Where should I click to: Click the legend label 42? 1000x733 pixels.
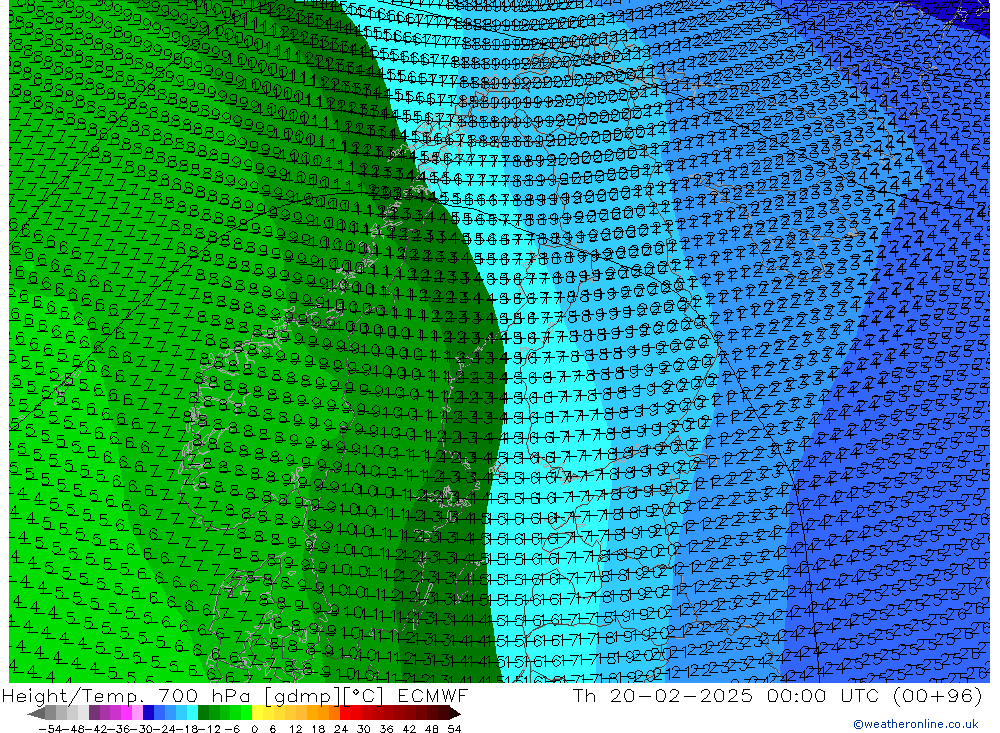click(x=409, y=729)
